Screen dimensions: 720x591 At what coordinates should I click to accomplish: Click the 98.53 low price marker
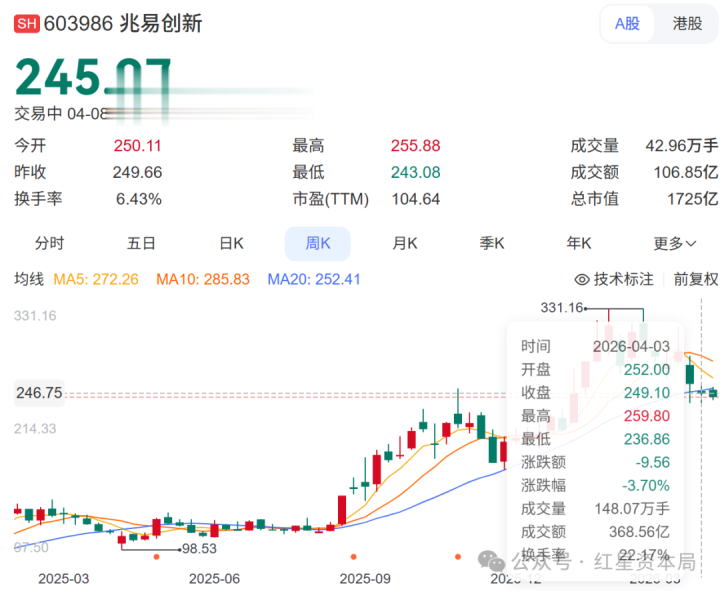pos(199,549)
